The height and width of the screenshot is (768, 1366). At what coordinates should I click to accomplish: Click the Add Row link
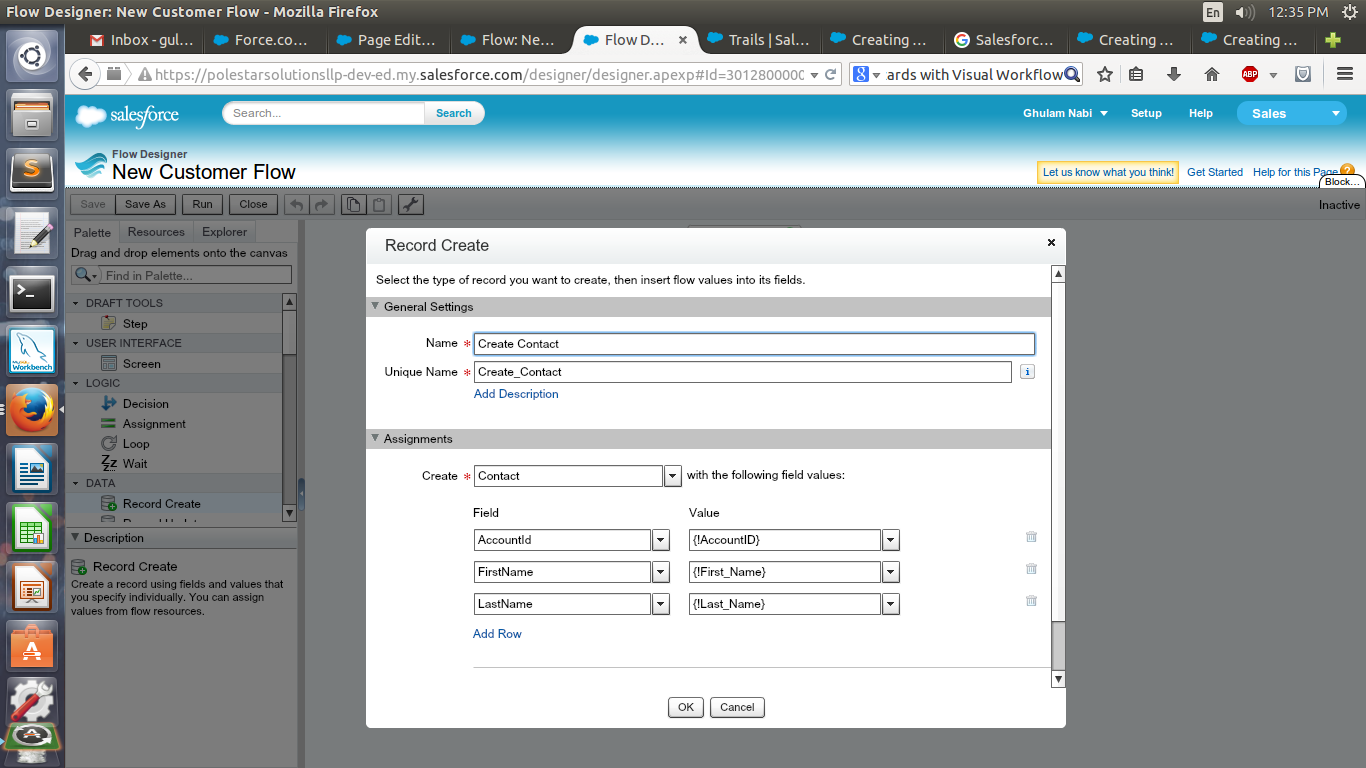497,634
